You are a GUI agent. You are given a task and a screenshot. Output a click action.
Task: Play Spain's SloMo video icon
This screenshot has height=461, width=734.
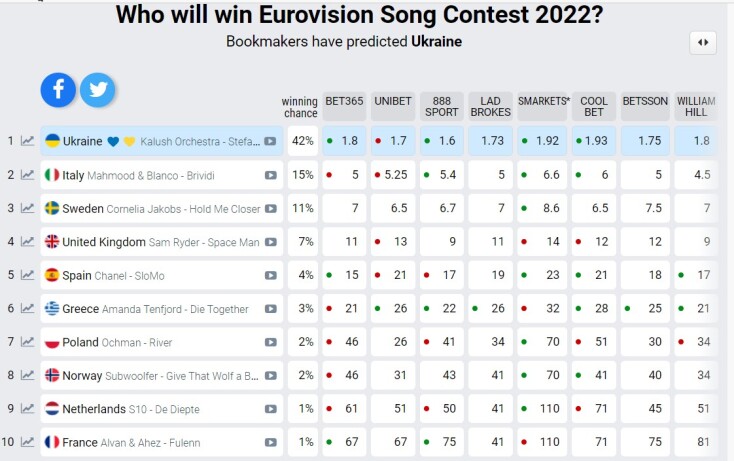(270, 276)
